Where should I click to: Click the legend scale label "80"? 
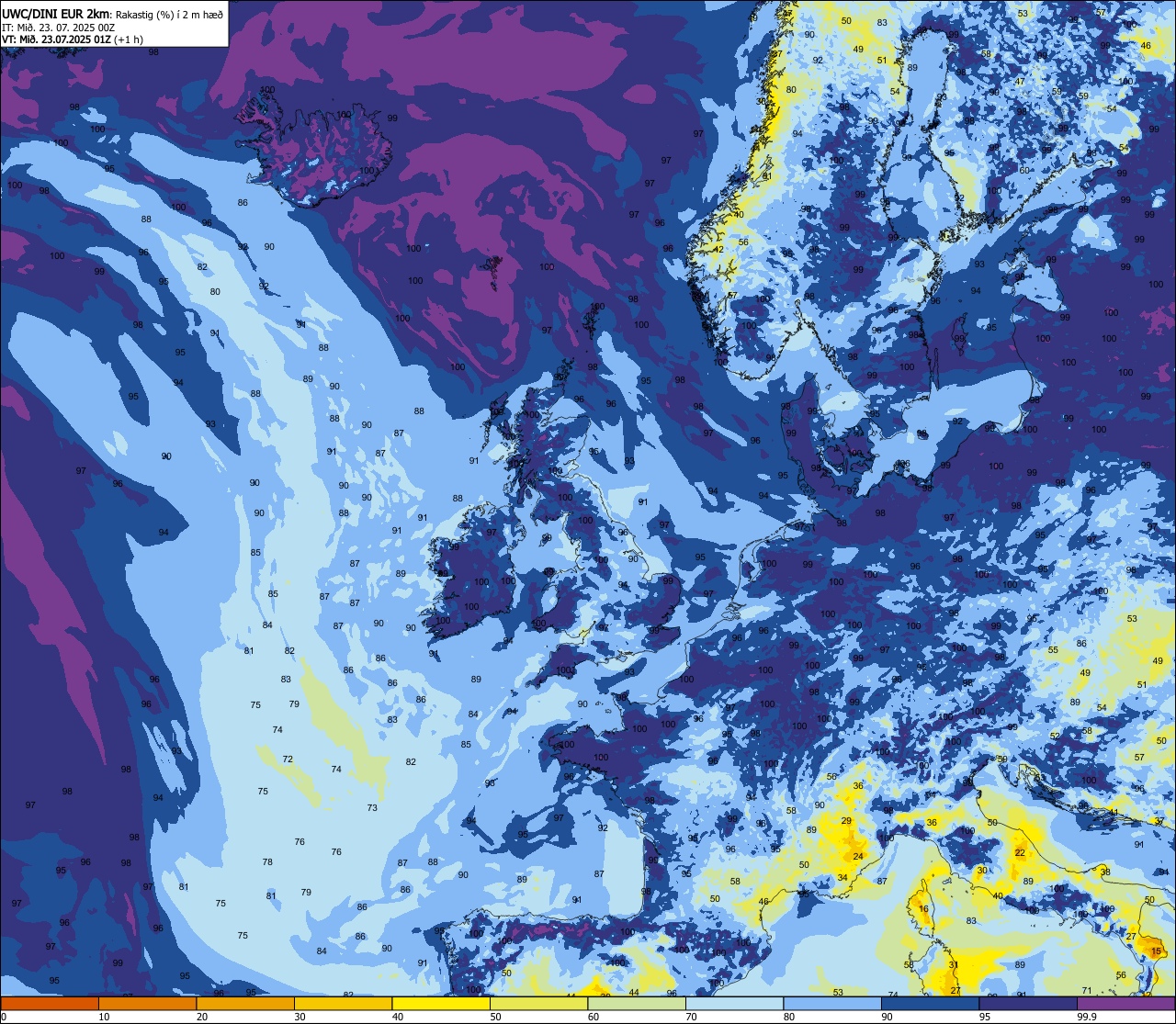pyautogui.click(x=789, y=1017)
